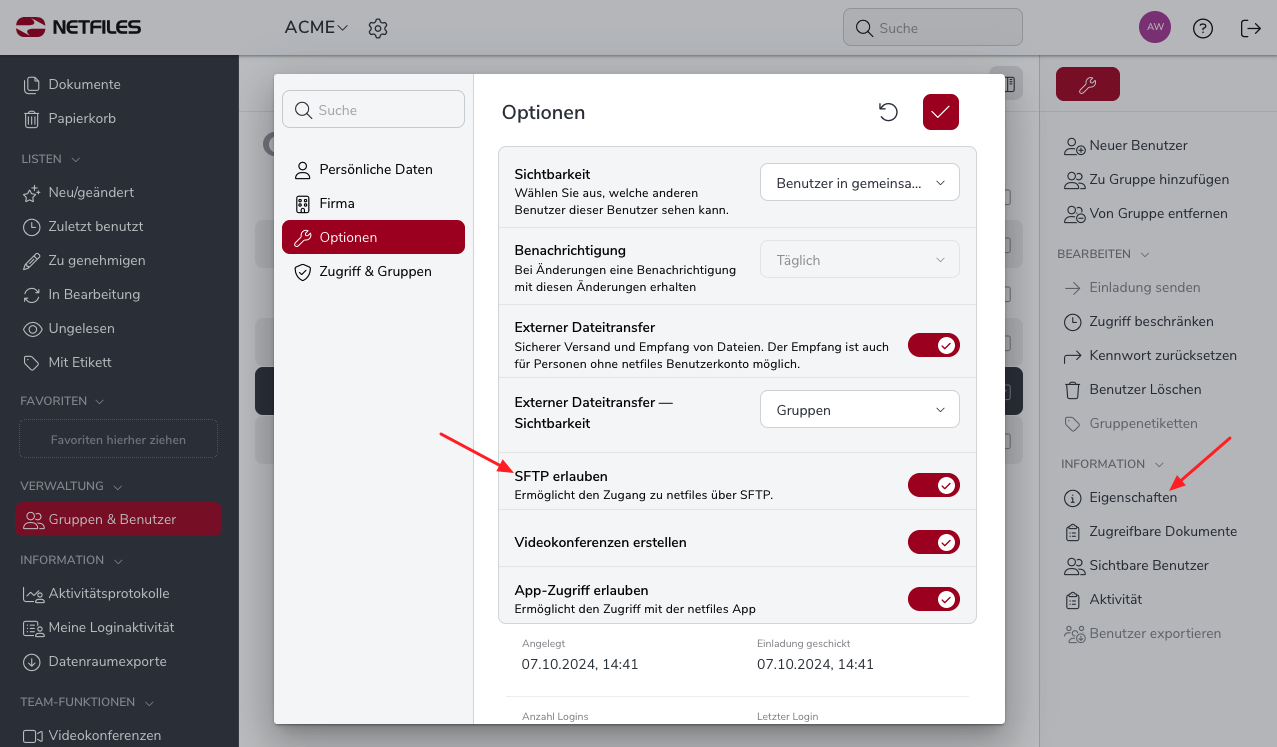Image resolution: width=1277 pixels, height=747 pixels.
Task: Open the settings gear next to ACME
Action: pyautogui.click(x=378, y=28)
